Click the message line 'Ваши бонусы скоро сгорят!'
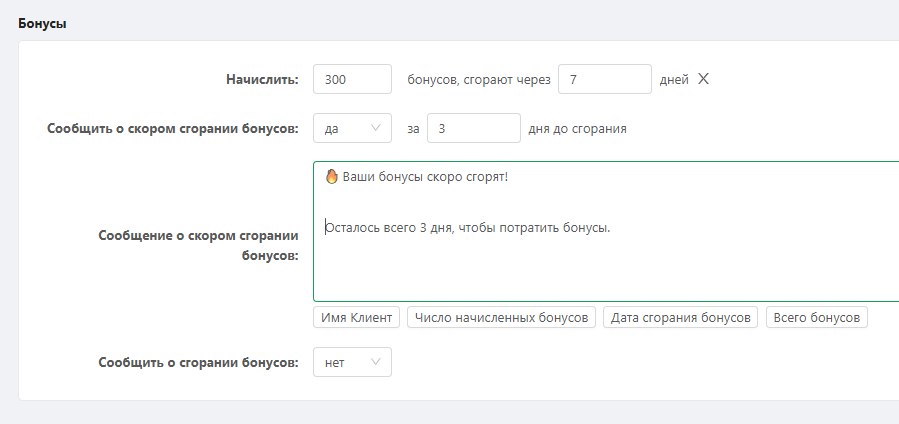899x424 pixels. point(425,177)
